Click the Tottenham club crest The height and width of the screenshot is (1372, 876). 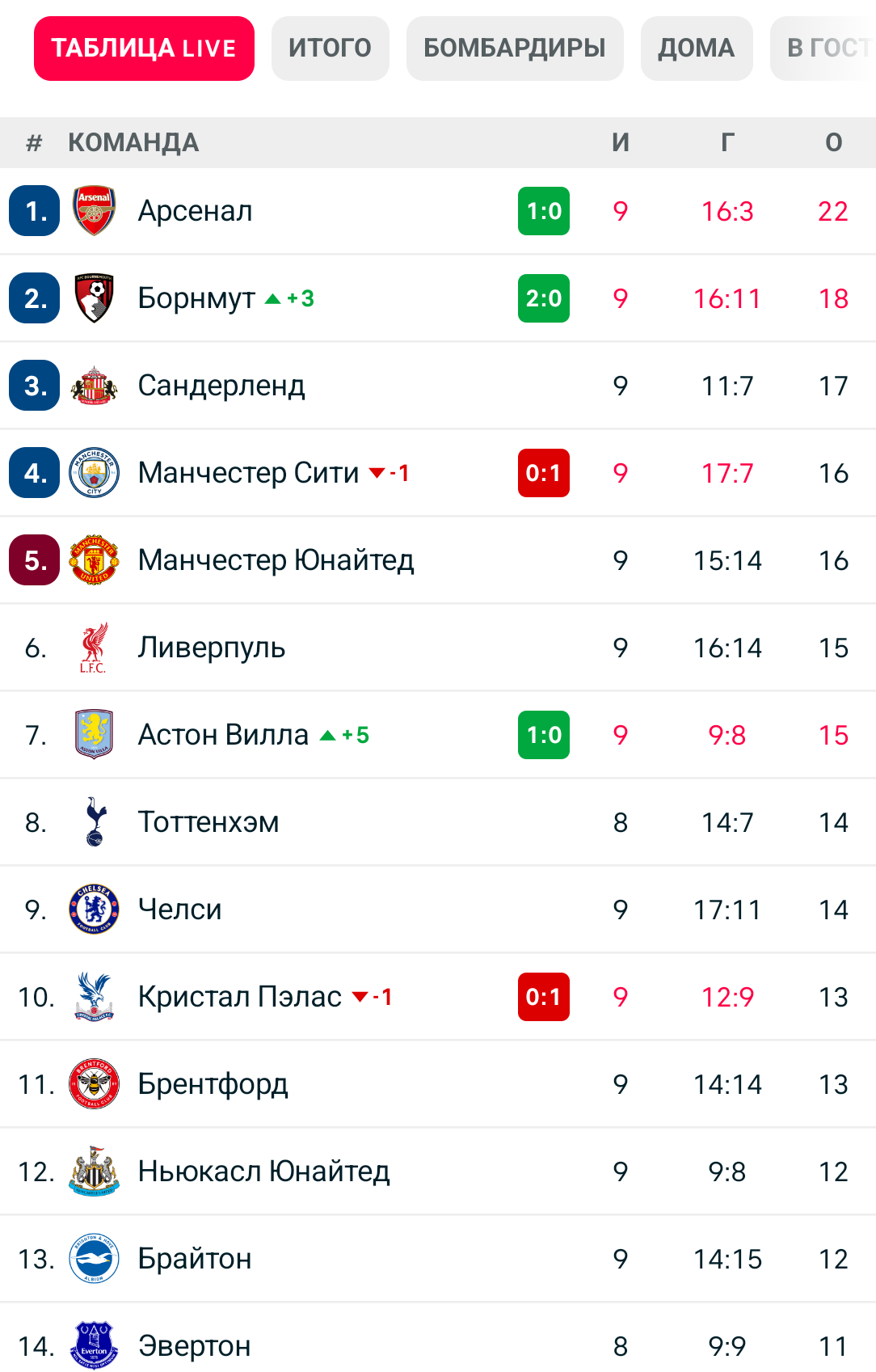point(95,822)
